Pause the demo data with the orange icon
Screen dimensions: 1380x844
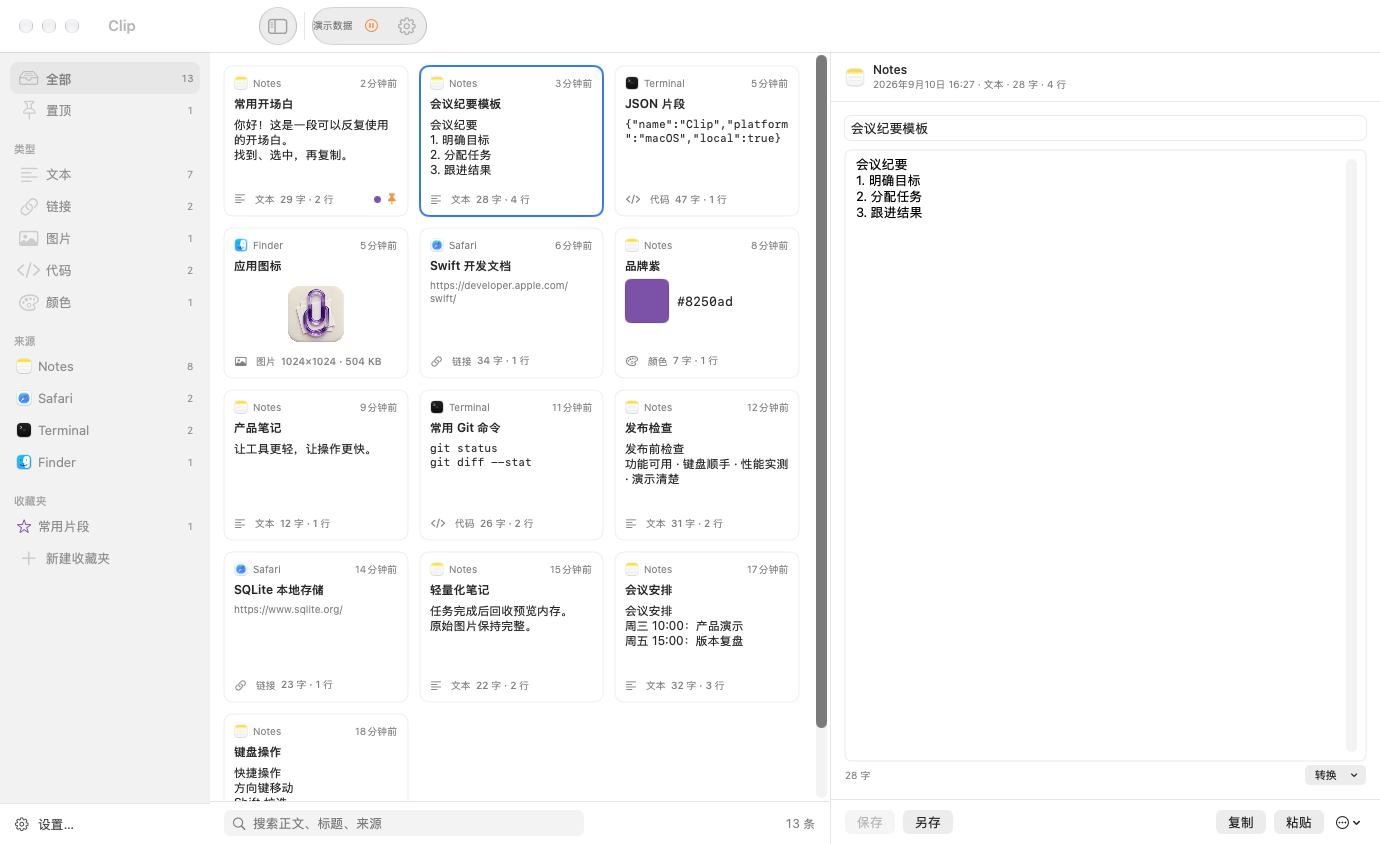click(372, 26)
